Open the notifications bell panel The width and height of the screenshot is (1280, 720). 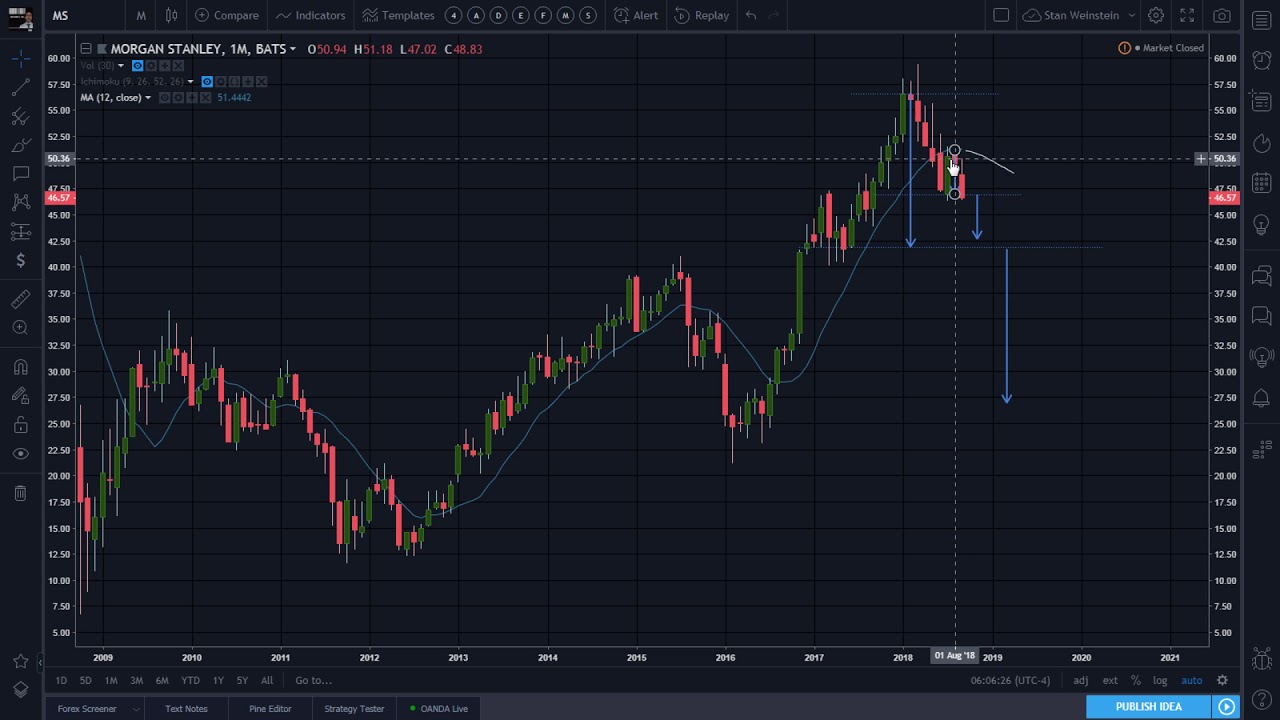point(1261,398)
